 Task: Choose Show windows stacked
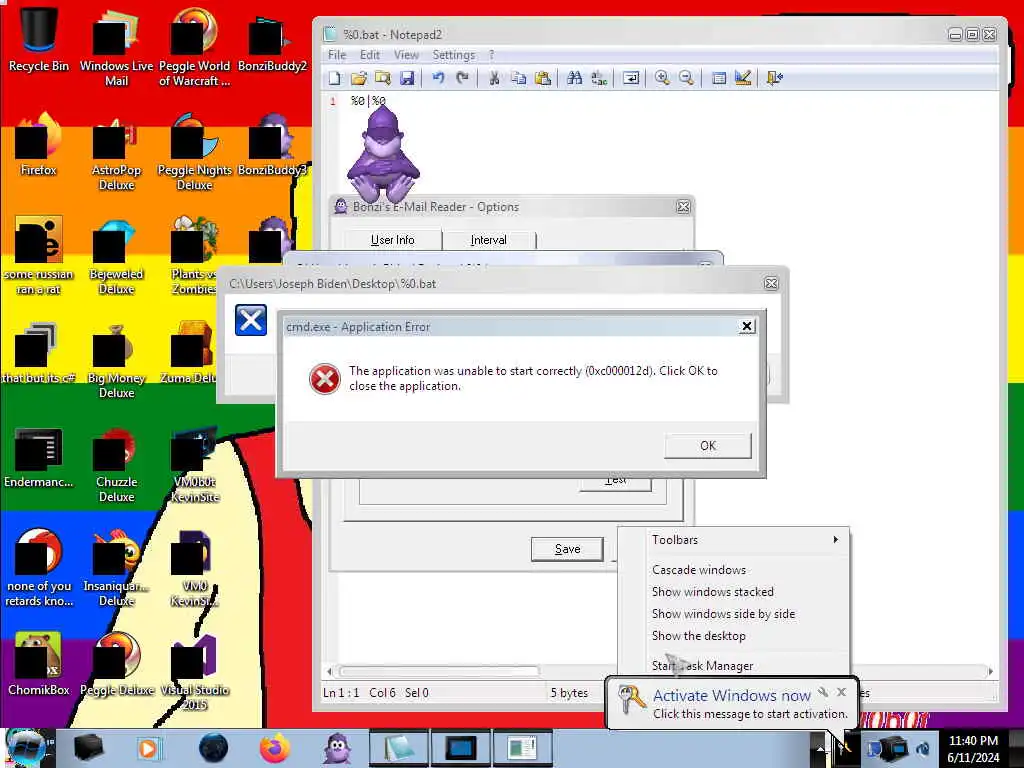[712, 592]
